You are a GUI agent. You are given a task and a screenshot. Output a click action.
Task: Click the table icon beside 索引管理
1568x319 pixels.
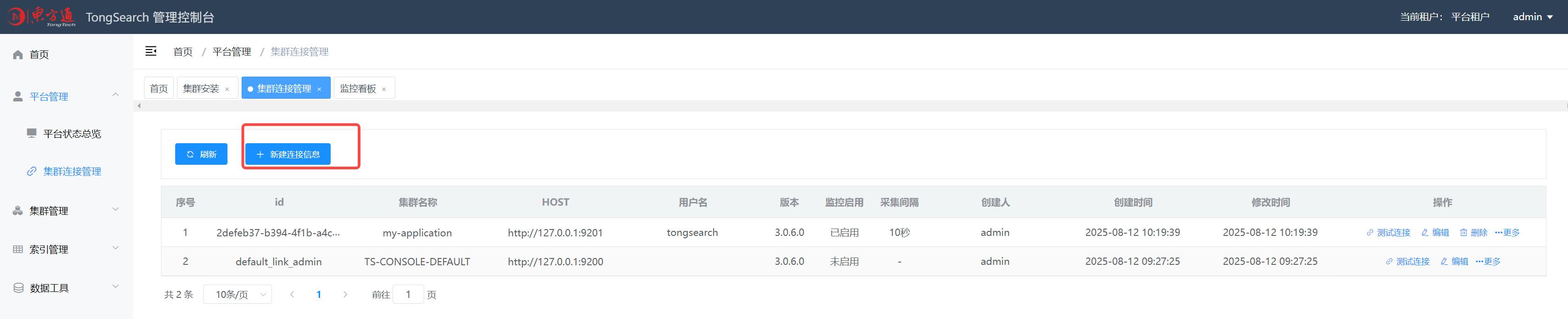pyautogui.click(x=17, y=249)
